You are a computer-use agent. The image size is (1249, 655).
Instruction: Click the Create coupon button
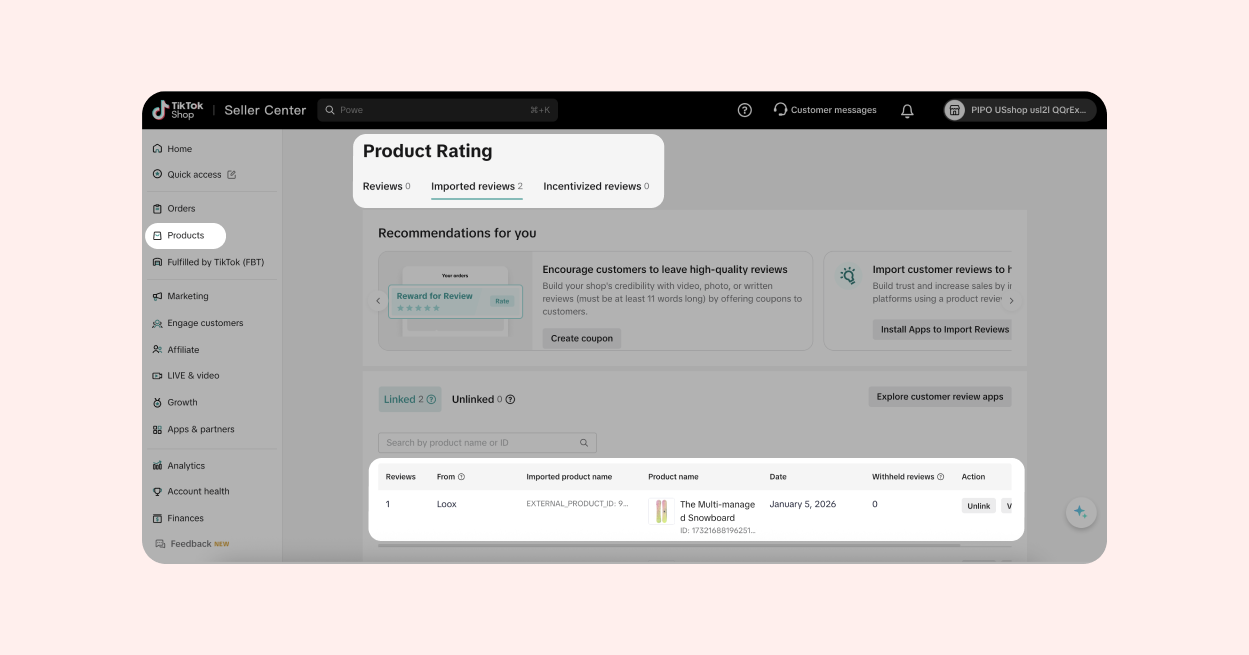[x=581, y=338]
